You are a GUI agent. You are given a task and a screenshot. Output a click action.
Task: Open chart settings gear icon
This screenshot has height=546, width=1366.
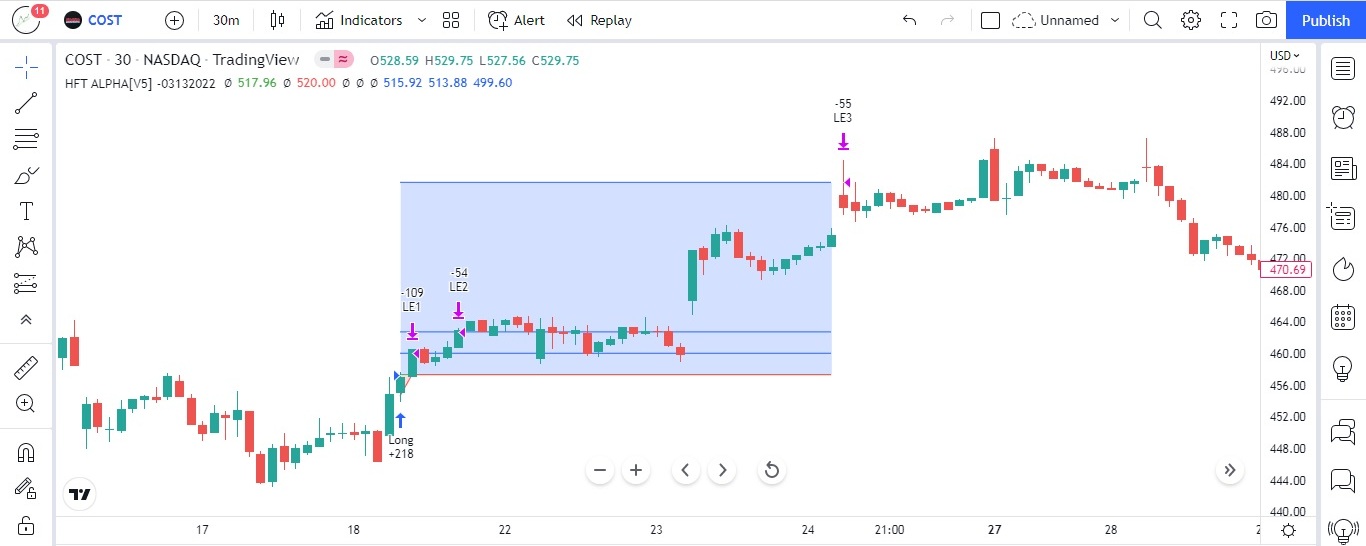point(1190,20)
